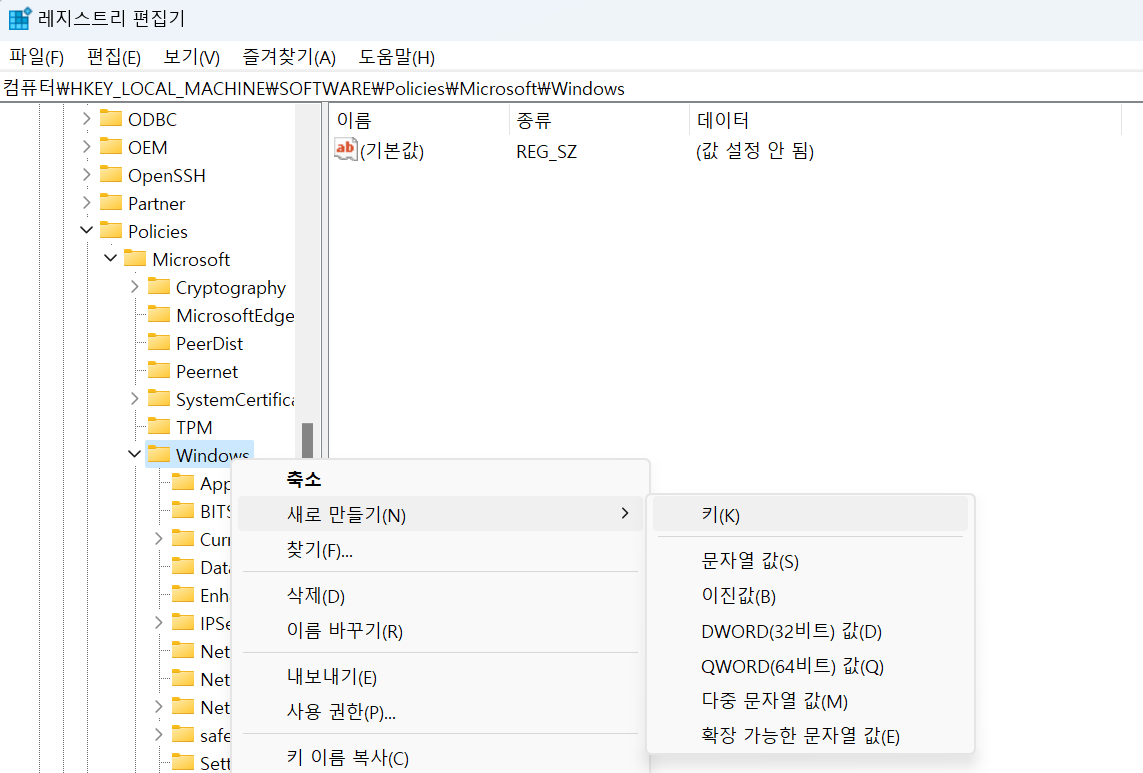Click the OpenSSH folder icon
This screenshot has width=1143, height=773.
[111, 174]
